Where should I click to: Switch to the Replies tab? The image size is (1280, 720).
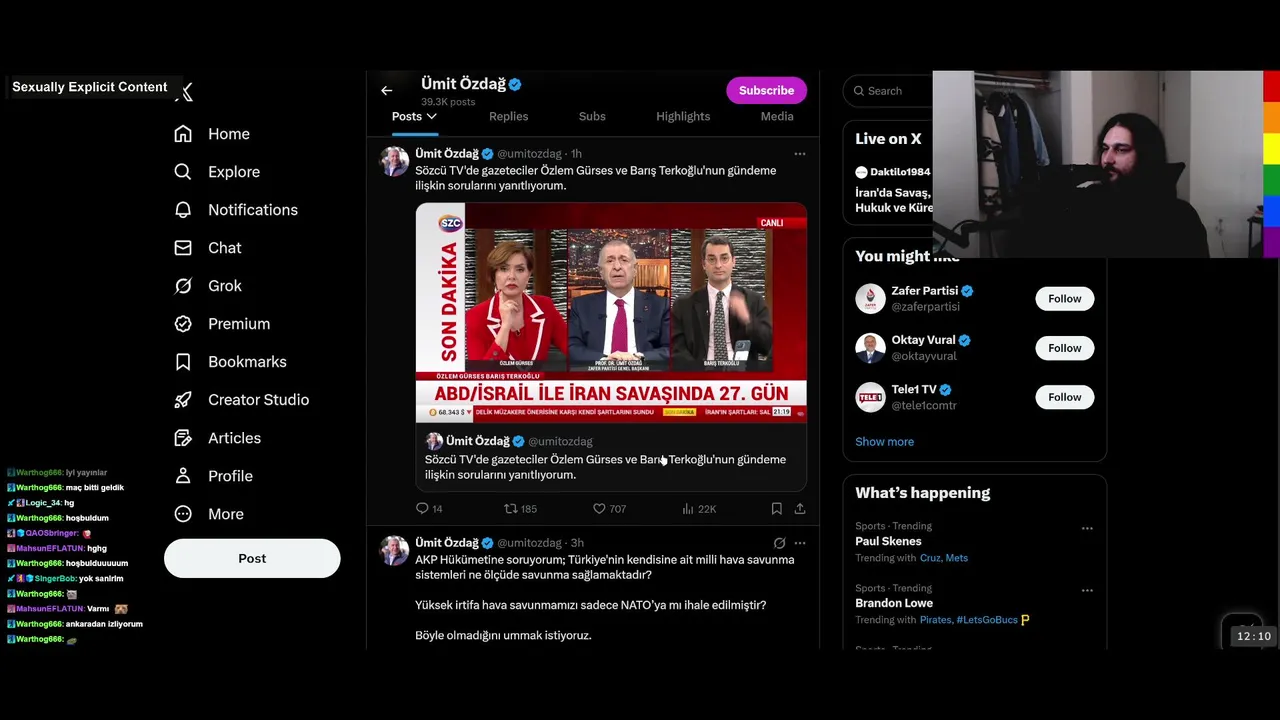pos(508,117)
